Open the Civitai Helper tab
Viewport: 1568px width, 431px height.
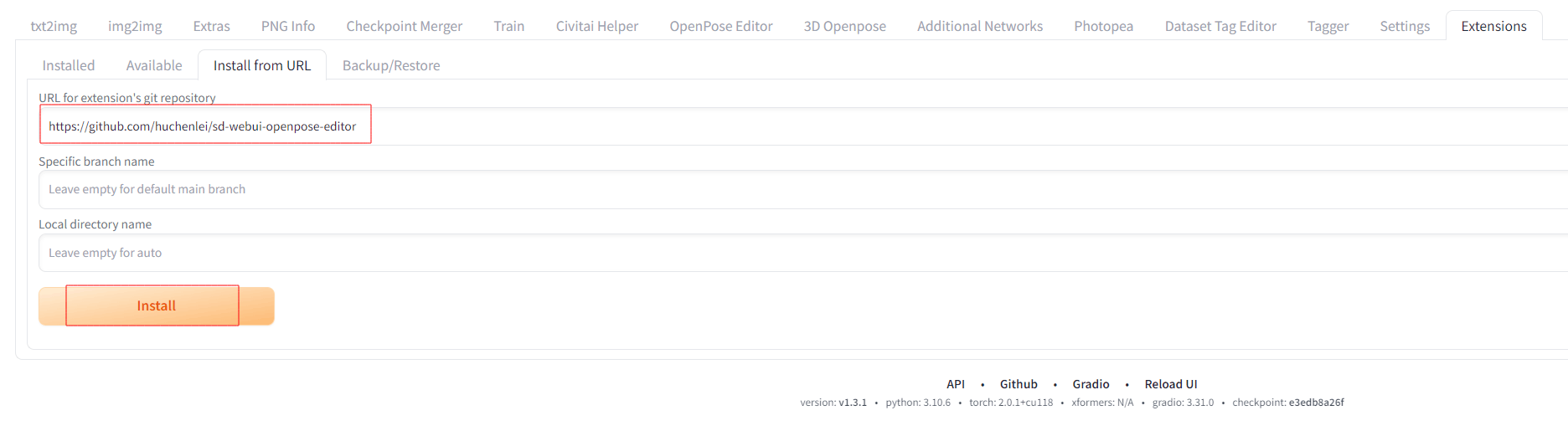596,26
